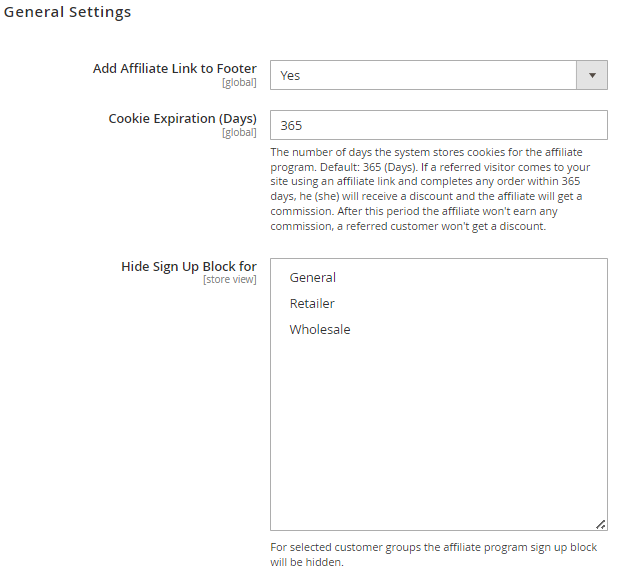
Task: Select General in the Hide Sign Up Block list
Action: coord(313,278)
